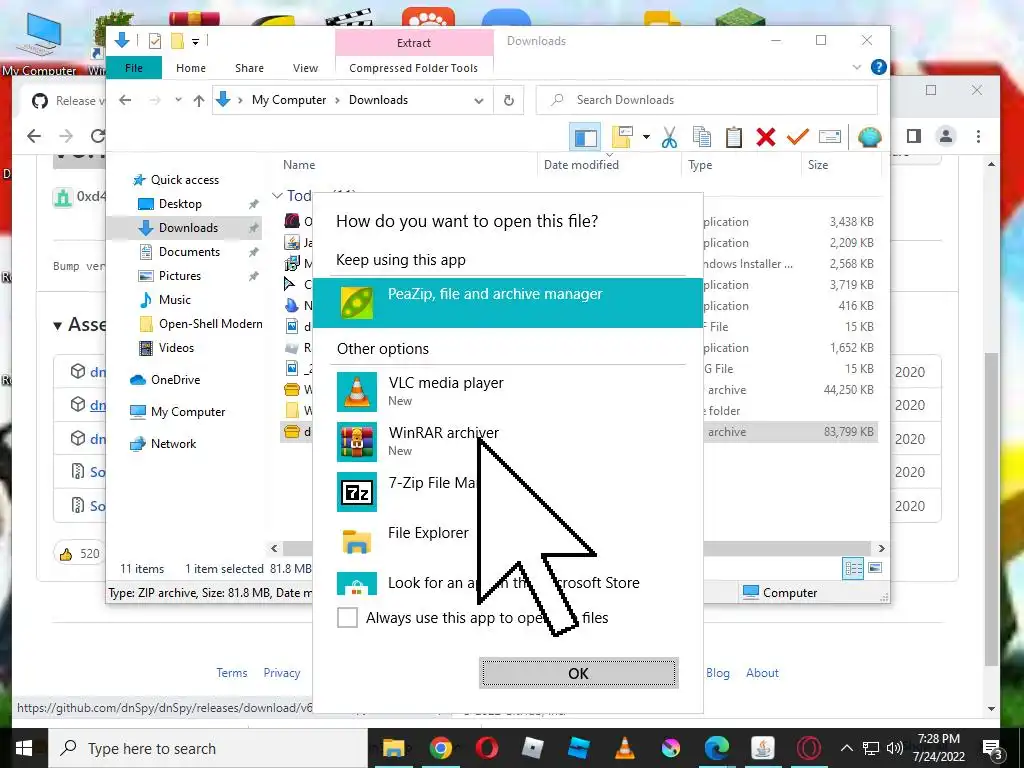
Task: Select Documents in navigation pane
Action: coord(189,251)
